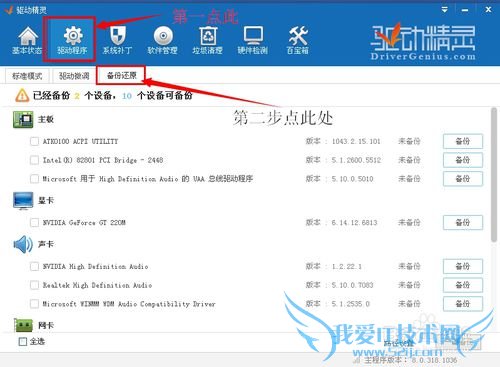Click the 声卡 speaker category icon
The width and height of the screenshot is (500, 367).
click(x=23, y=244)
